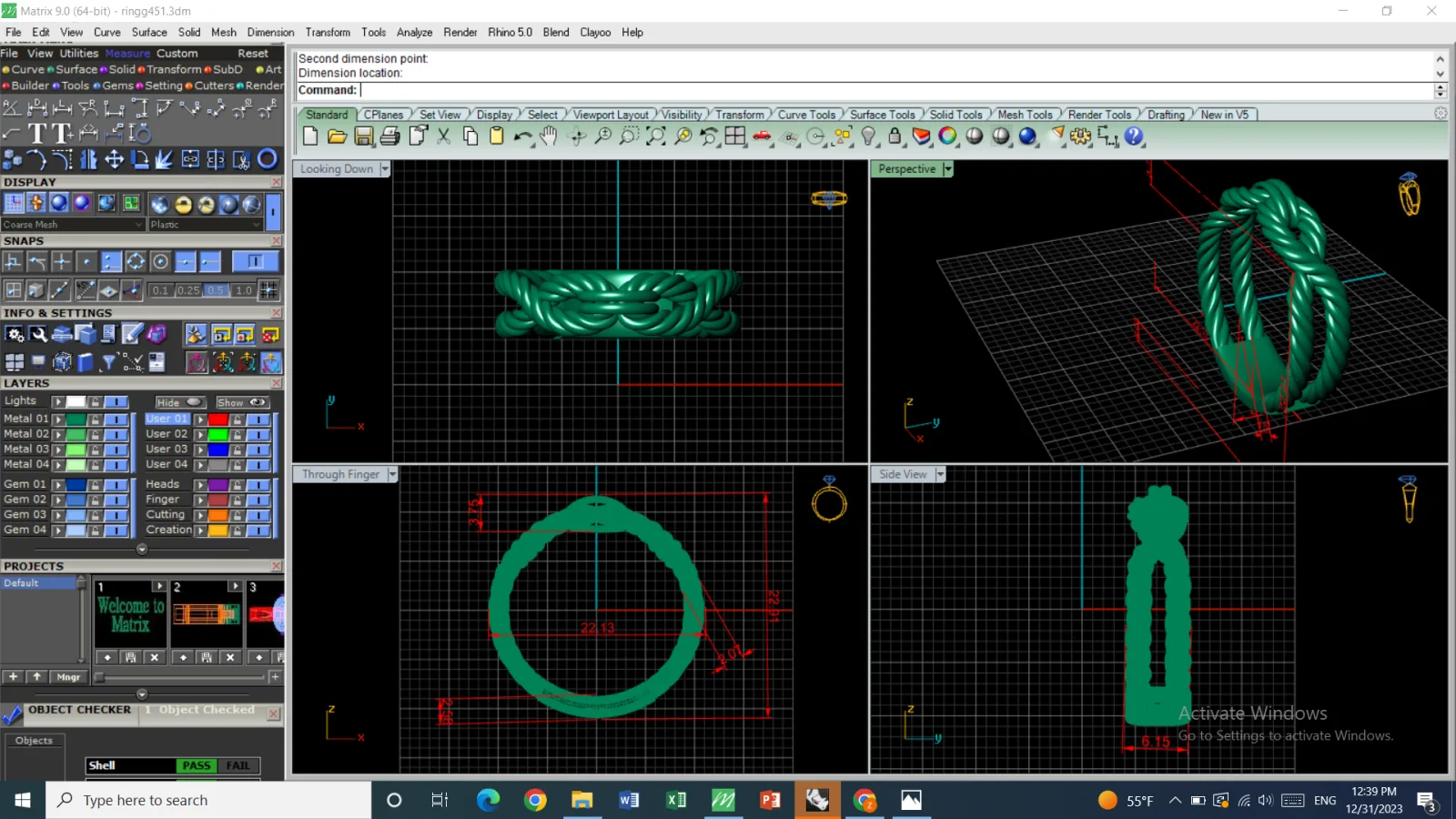Click the Move arrows tool icon

tap(114, 160)
